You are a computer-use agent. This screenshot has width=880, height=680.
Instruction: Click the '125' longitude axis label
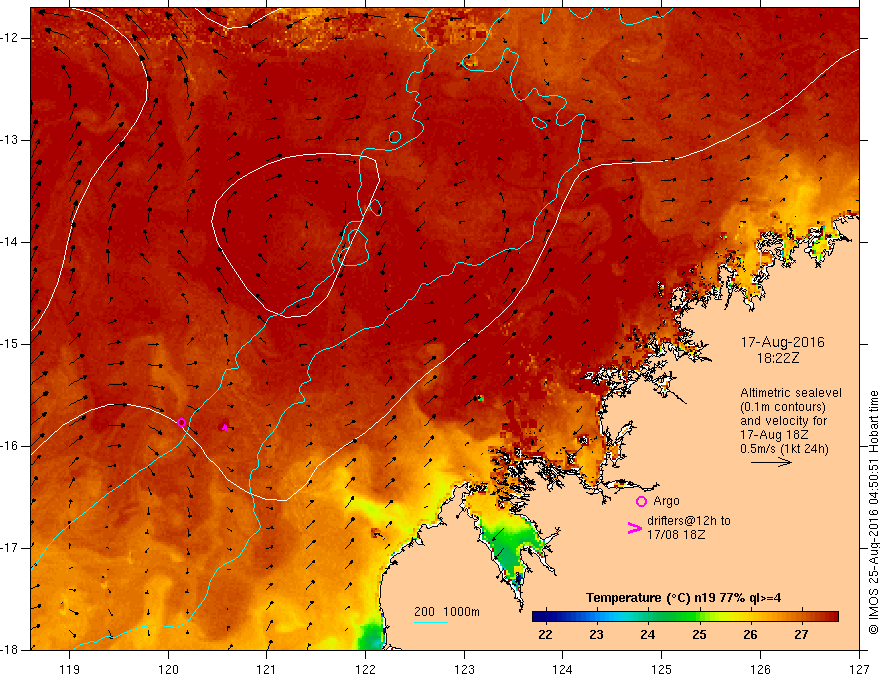[x=662, y=669]
